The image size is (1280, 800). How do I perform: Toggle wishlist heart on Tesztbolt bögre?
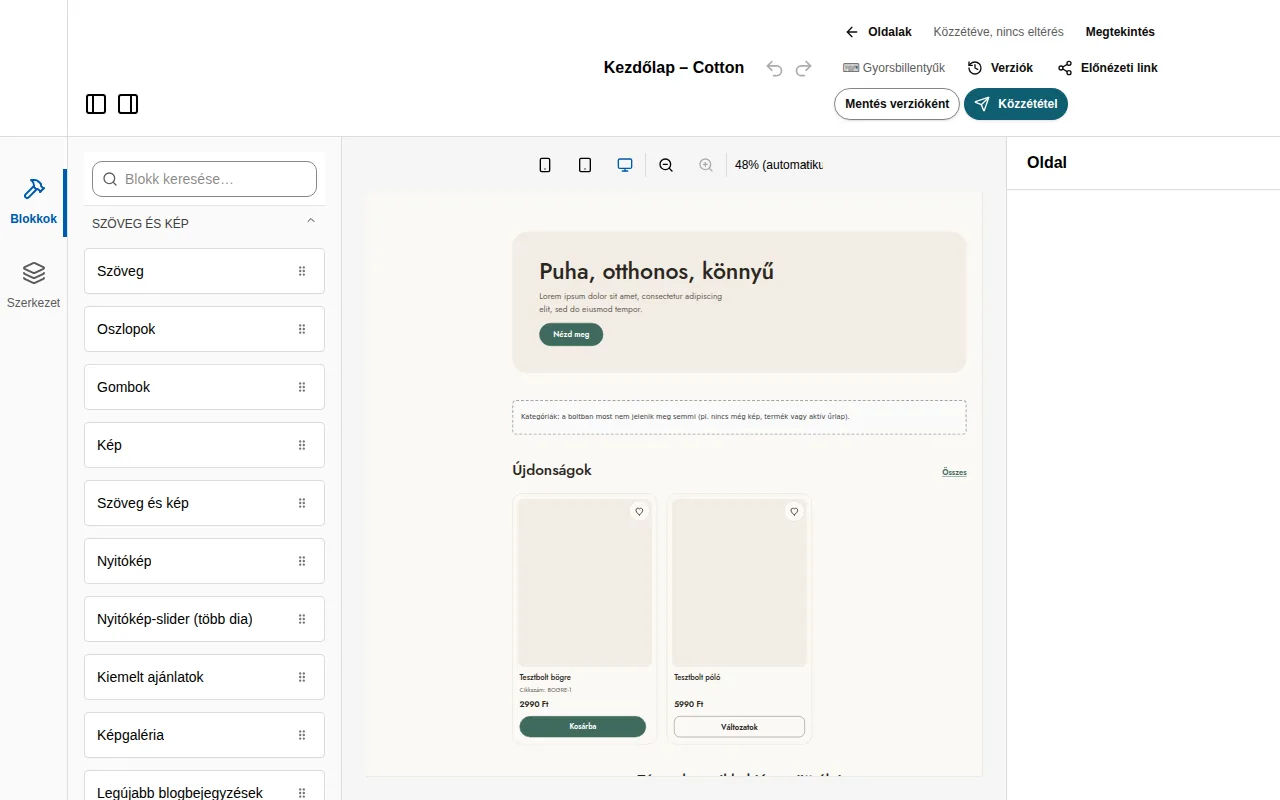click(639, 512)
